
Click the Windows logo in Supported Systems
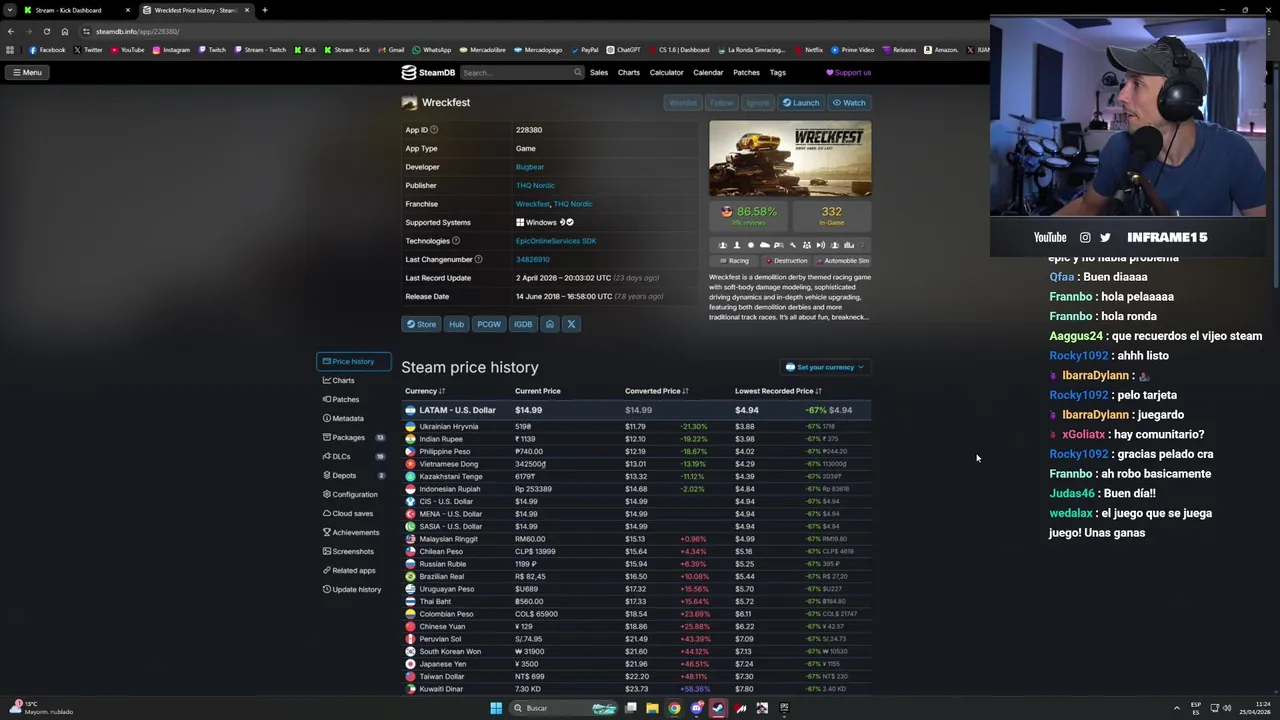(x=520, y=222)
